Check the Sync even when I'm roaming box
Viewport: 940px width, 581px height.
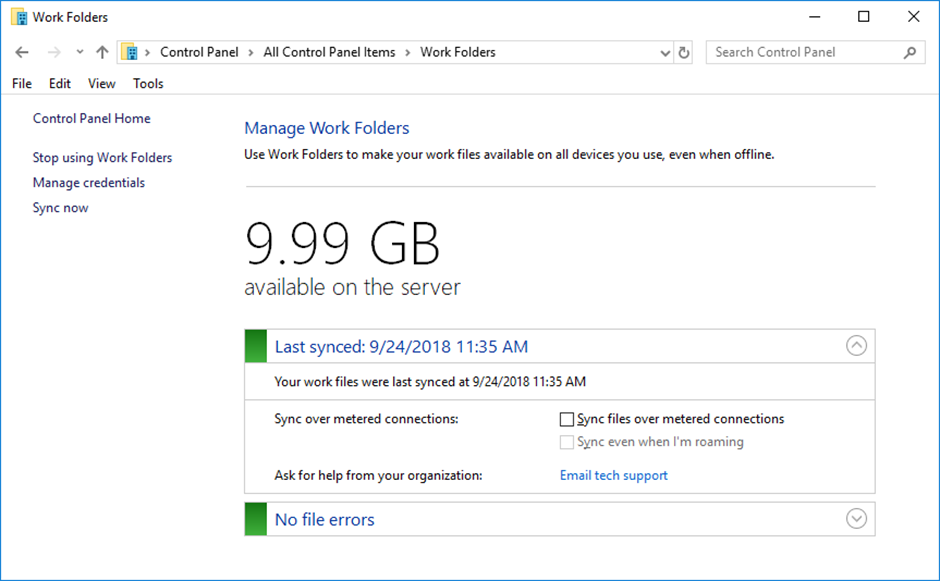[x=567, y=442]
